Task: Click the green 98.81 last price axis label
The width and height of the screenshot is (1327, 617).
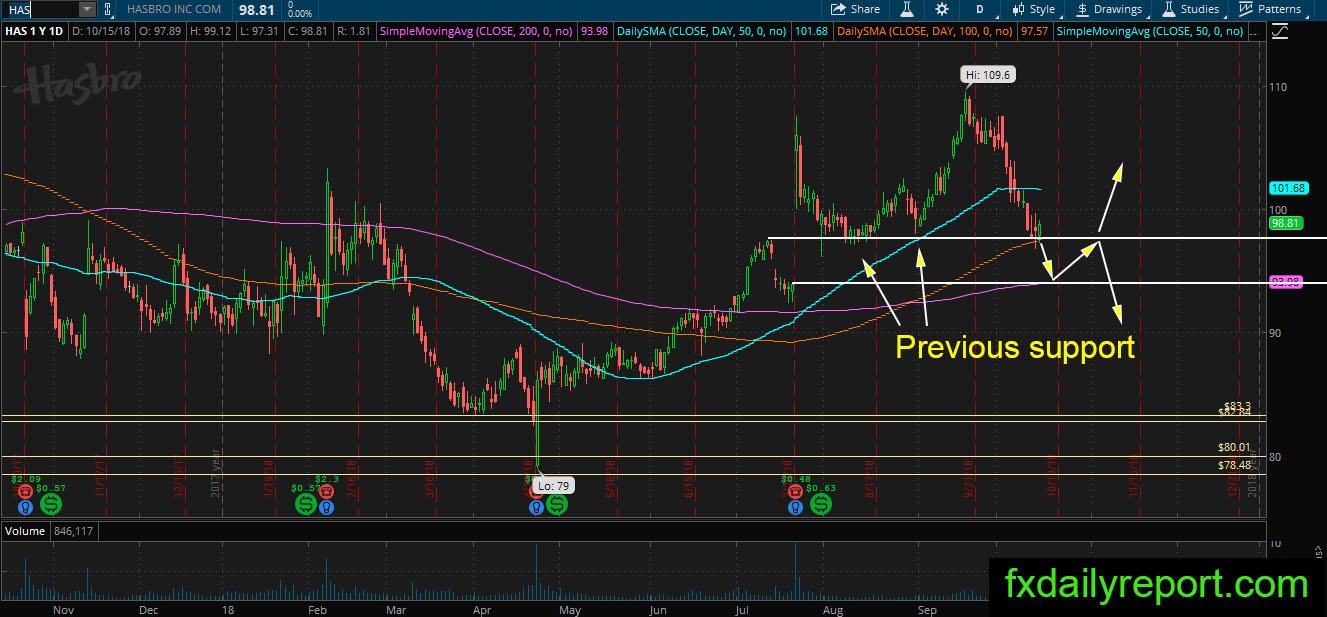Action: click(1285, 224)
